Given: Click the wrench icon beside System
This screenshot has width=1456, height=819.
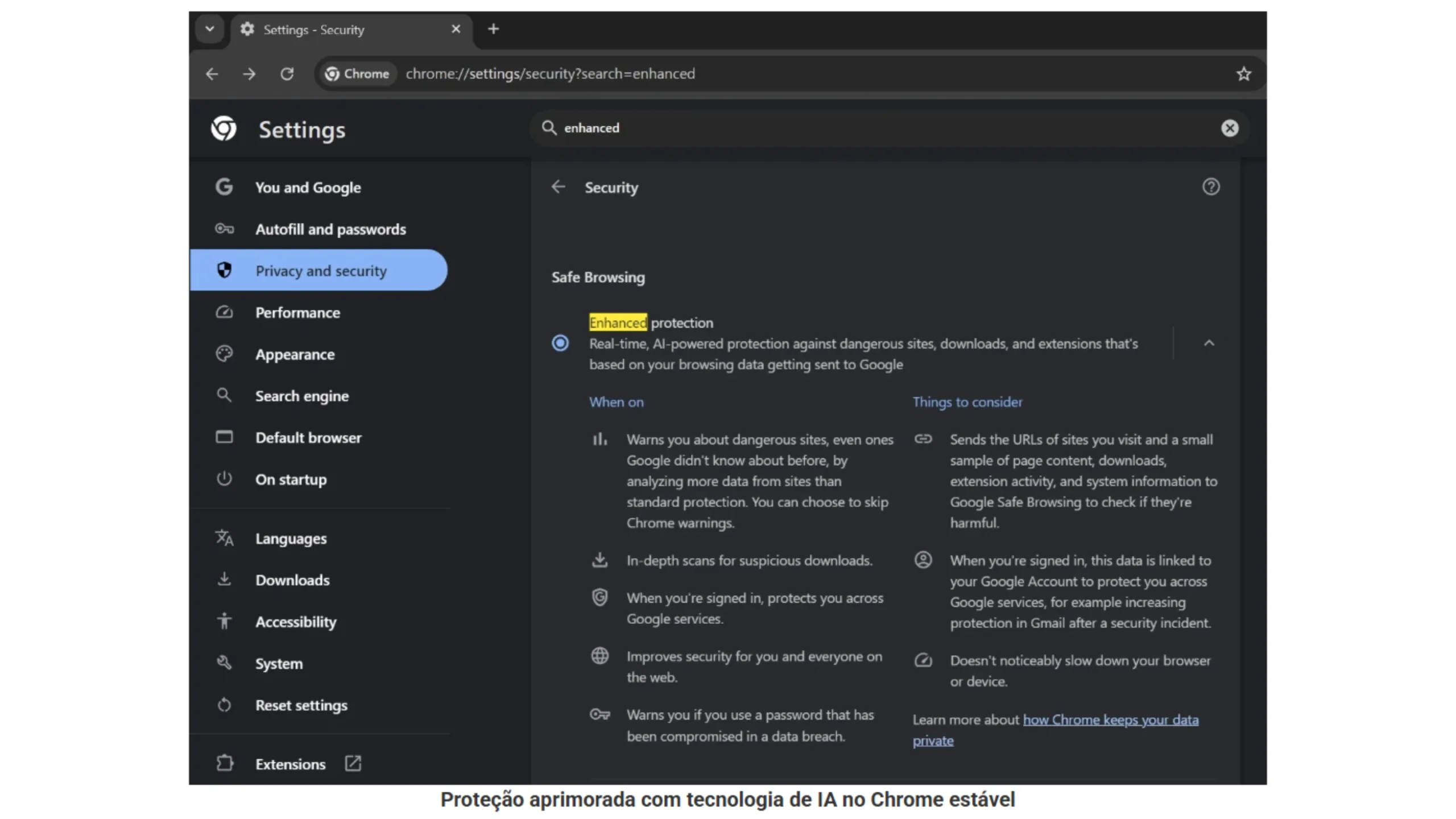Looking at the screenshot, I should [x=224, y=663].
